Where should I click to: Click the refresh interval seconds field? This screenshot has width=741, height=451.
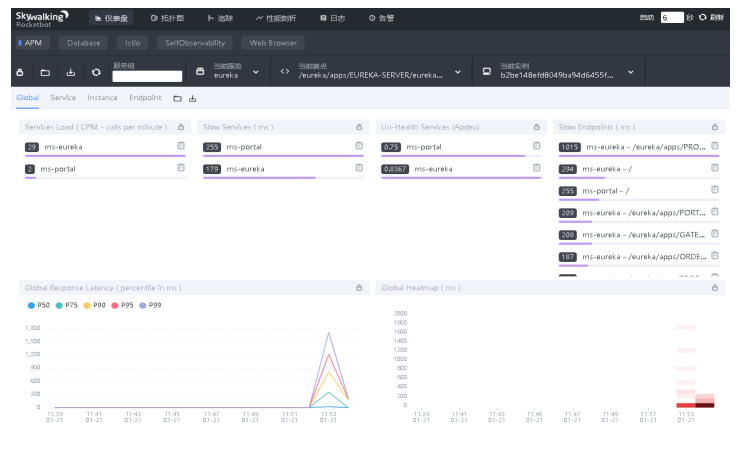672,17
